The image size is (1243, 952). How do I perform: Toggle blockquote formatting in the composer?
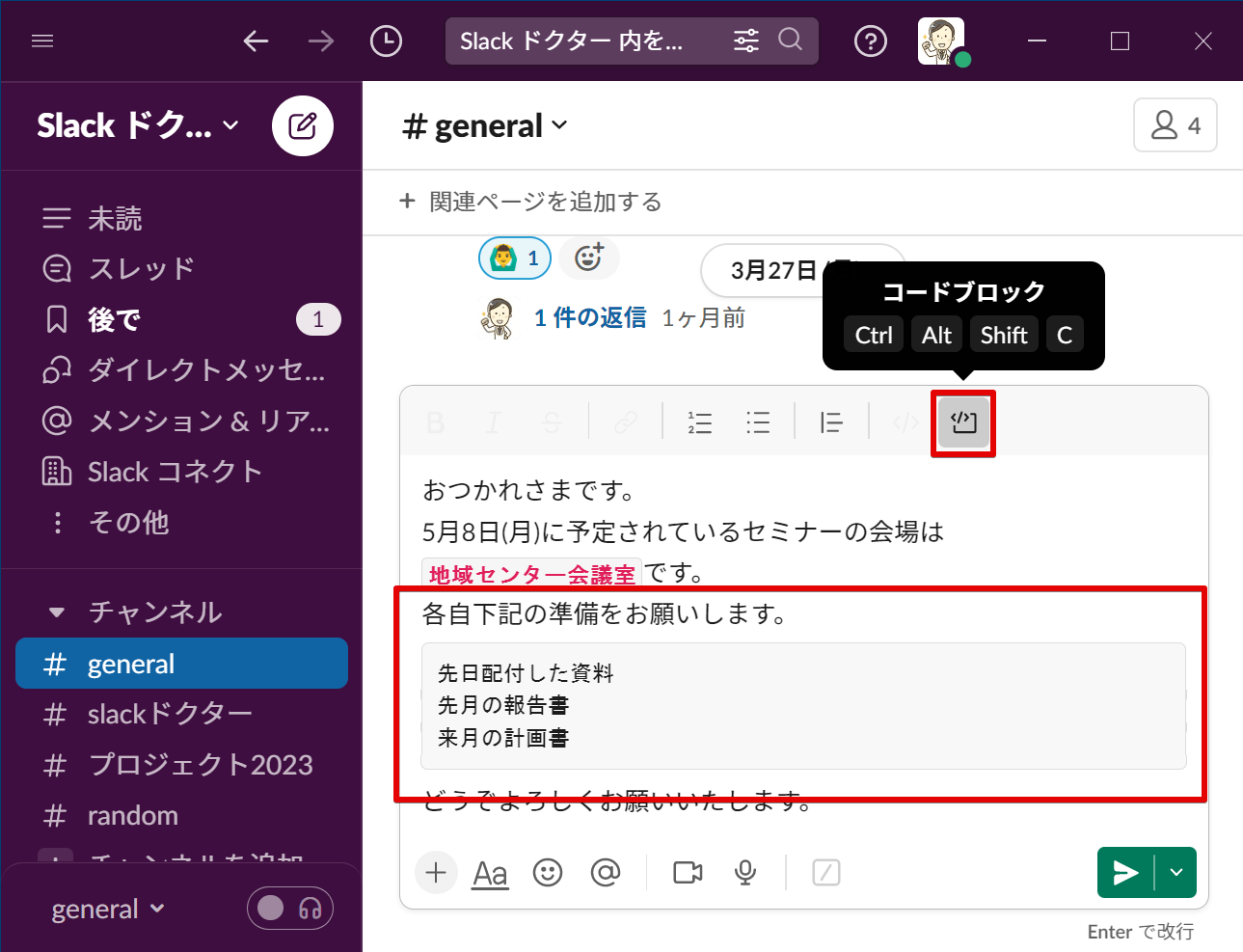[x=830, y=422]
